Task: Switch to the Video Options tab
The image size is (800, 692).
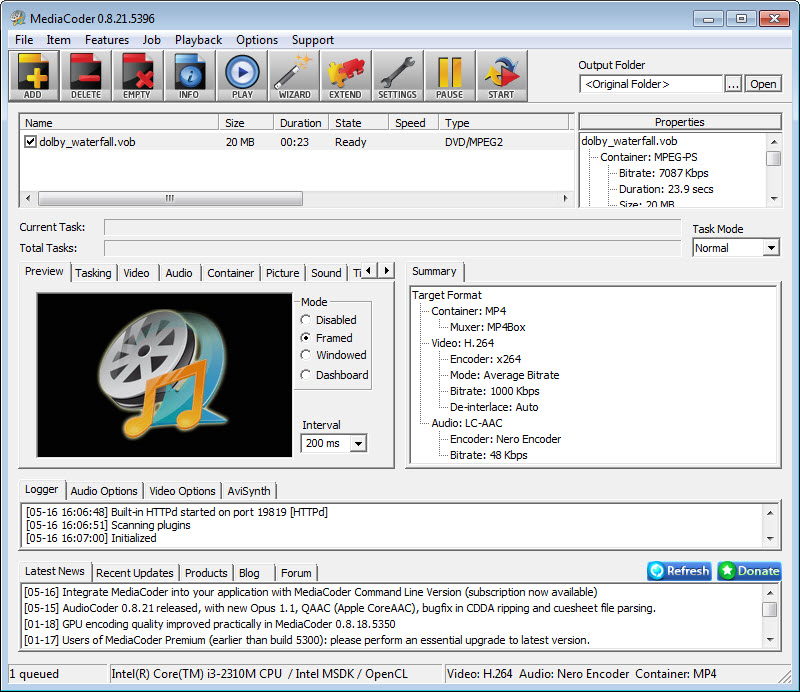Action: 182,491
